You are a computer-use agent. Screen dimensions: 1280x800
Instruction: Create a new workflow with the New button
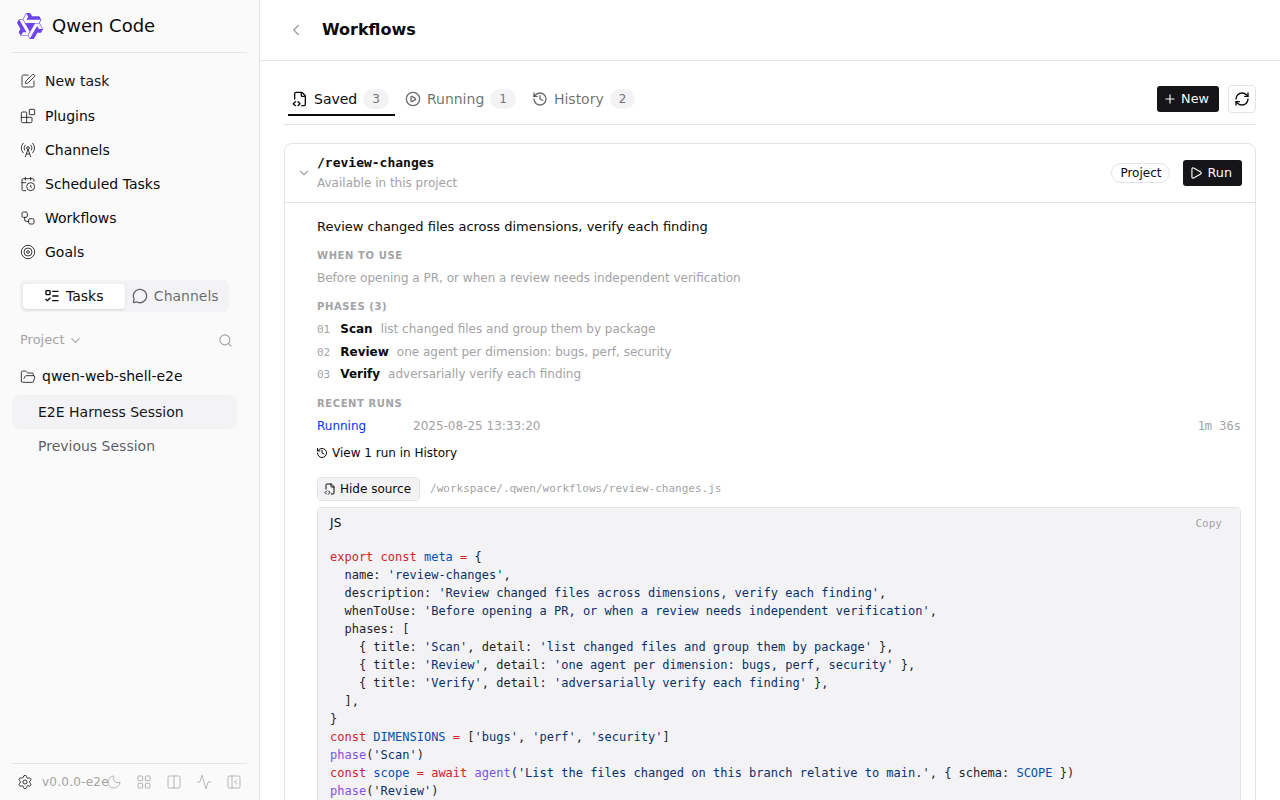(1187, 99)
